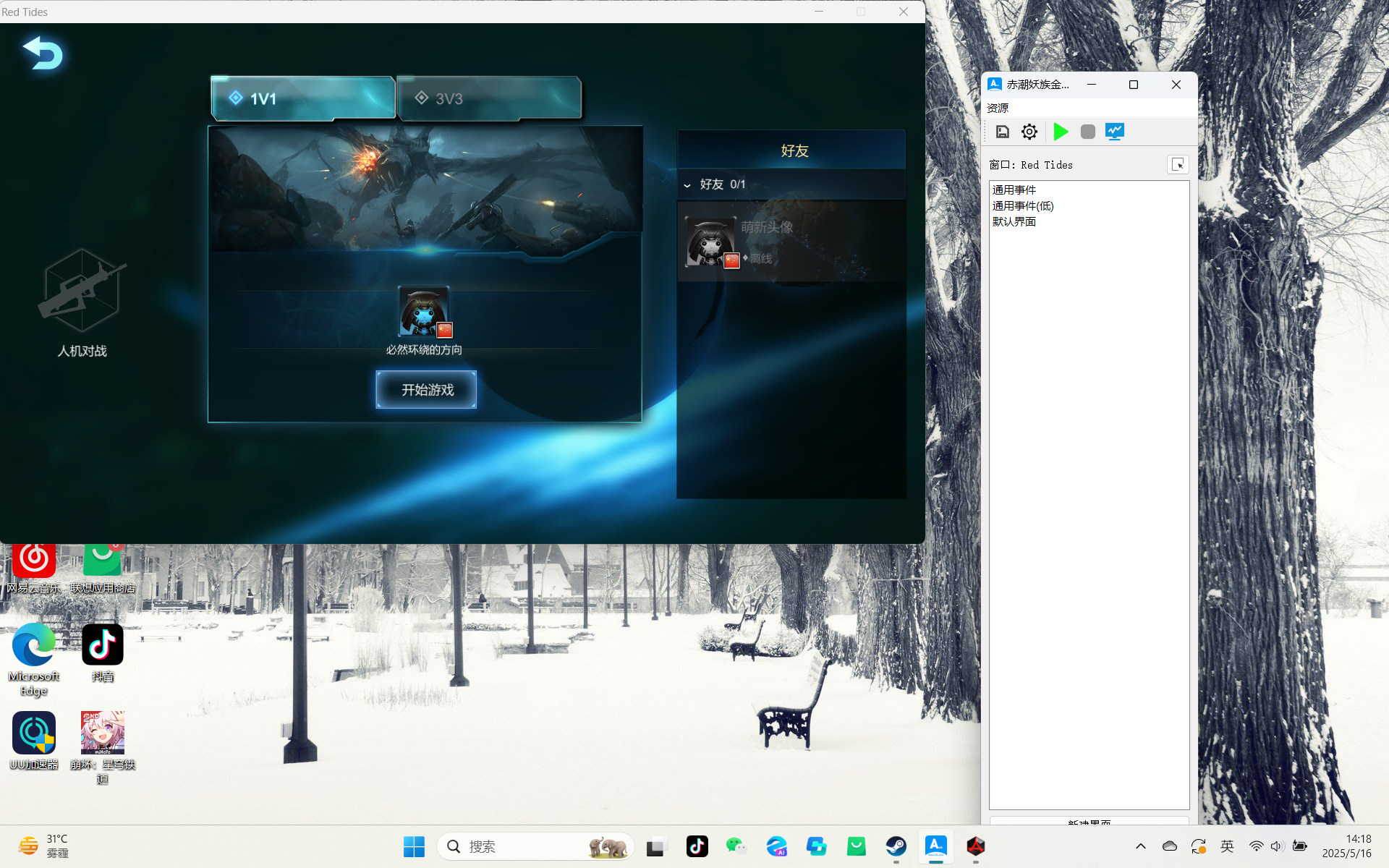Select 通用事件 in the list
This screenshot has height=868, width=1389.
coord(1014,190)
